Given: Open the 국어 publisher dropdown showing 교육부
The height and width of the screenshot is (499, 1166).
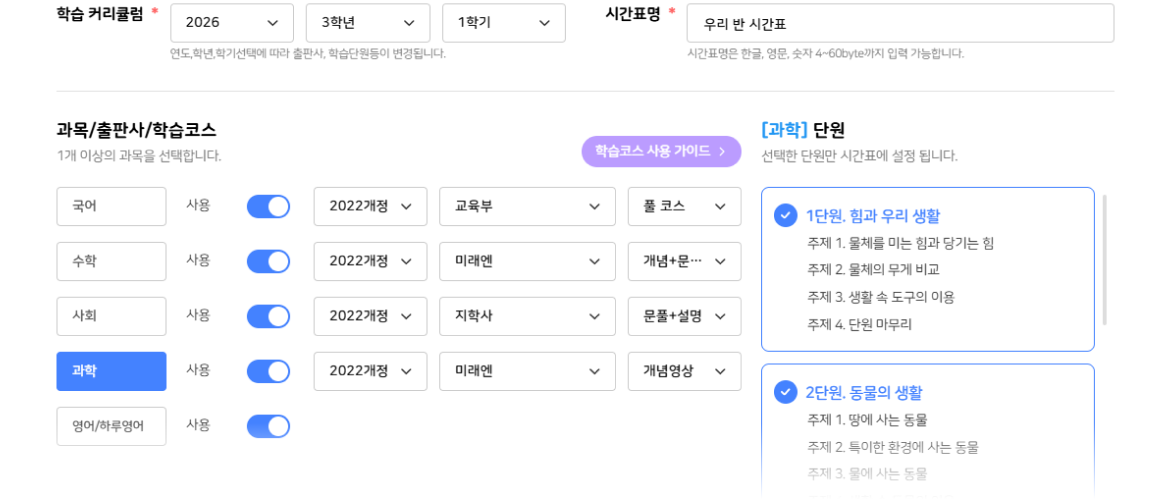Looking at the screenshot, I should 527,206.
